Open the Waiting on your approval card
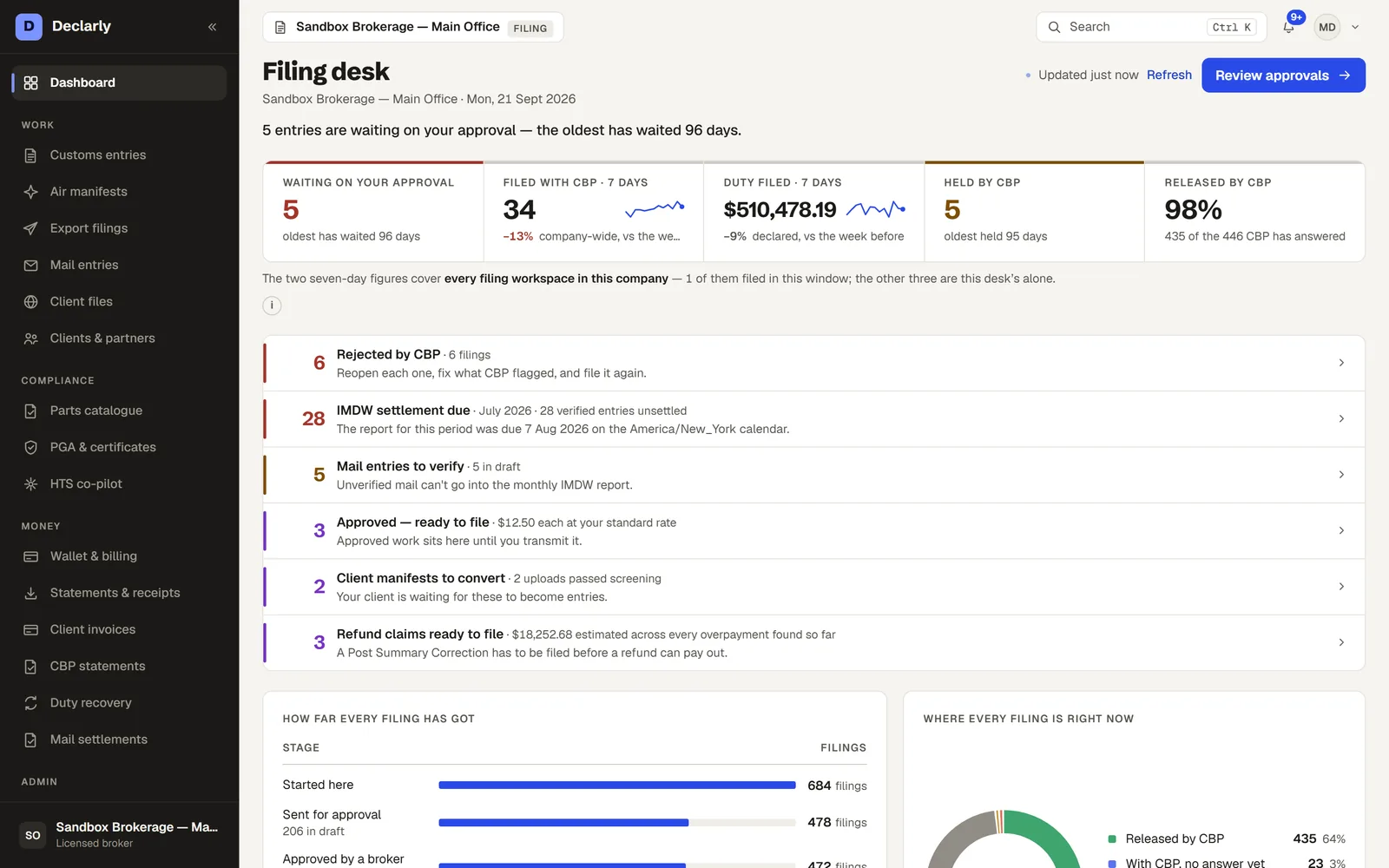The width and height of the screenshot is (1389, 868). pos(373,212)
